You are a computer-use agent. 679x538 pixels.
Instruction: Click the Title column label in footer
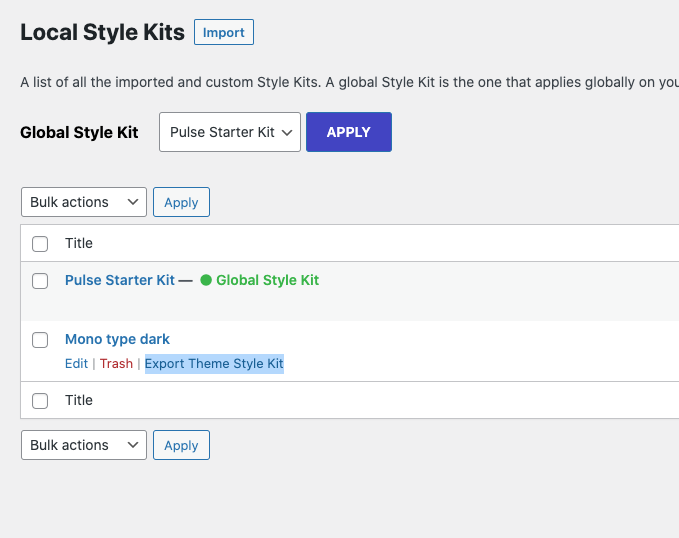click(x=79, y=400)
